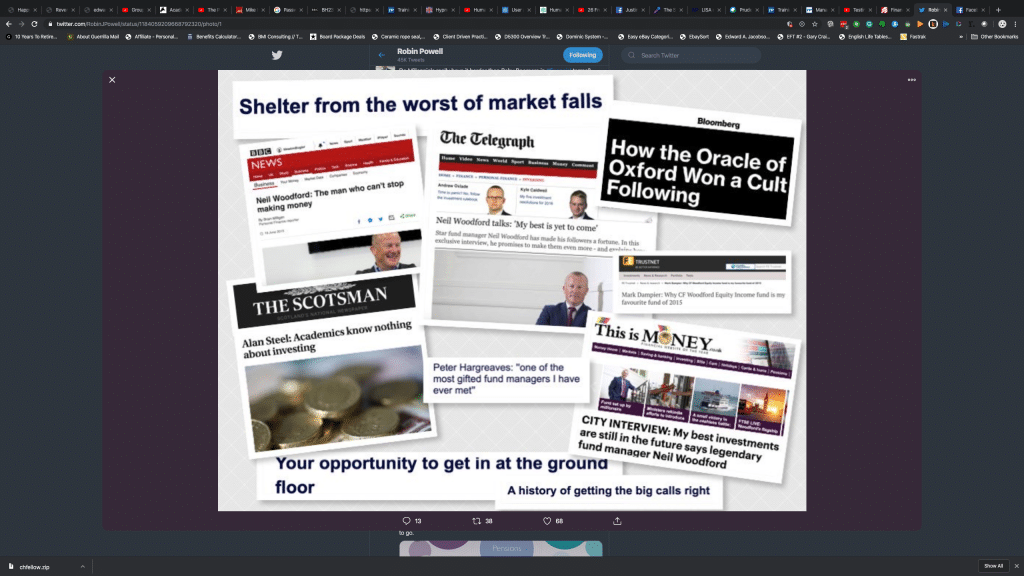1024x576 pixels.
Task: Open 'Board Package Deals' bookmark
Action: [x=338, y=37]
